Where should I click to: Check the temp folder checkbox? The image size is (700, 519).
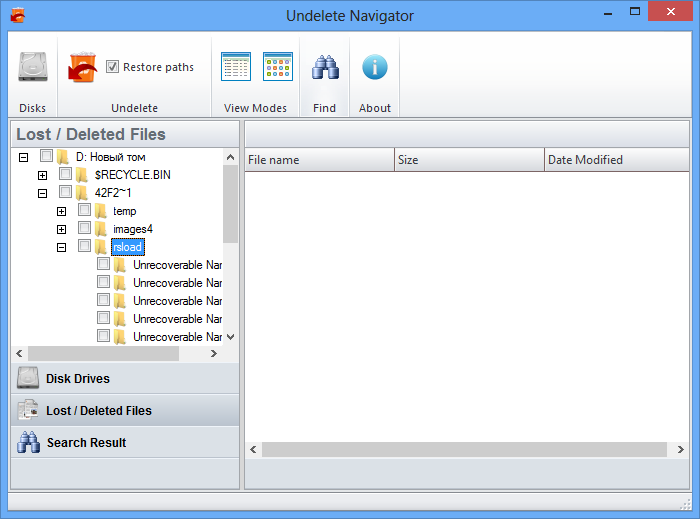pyautogui.click(x=84, y=210)
